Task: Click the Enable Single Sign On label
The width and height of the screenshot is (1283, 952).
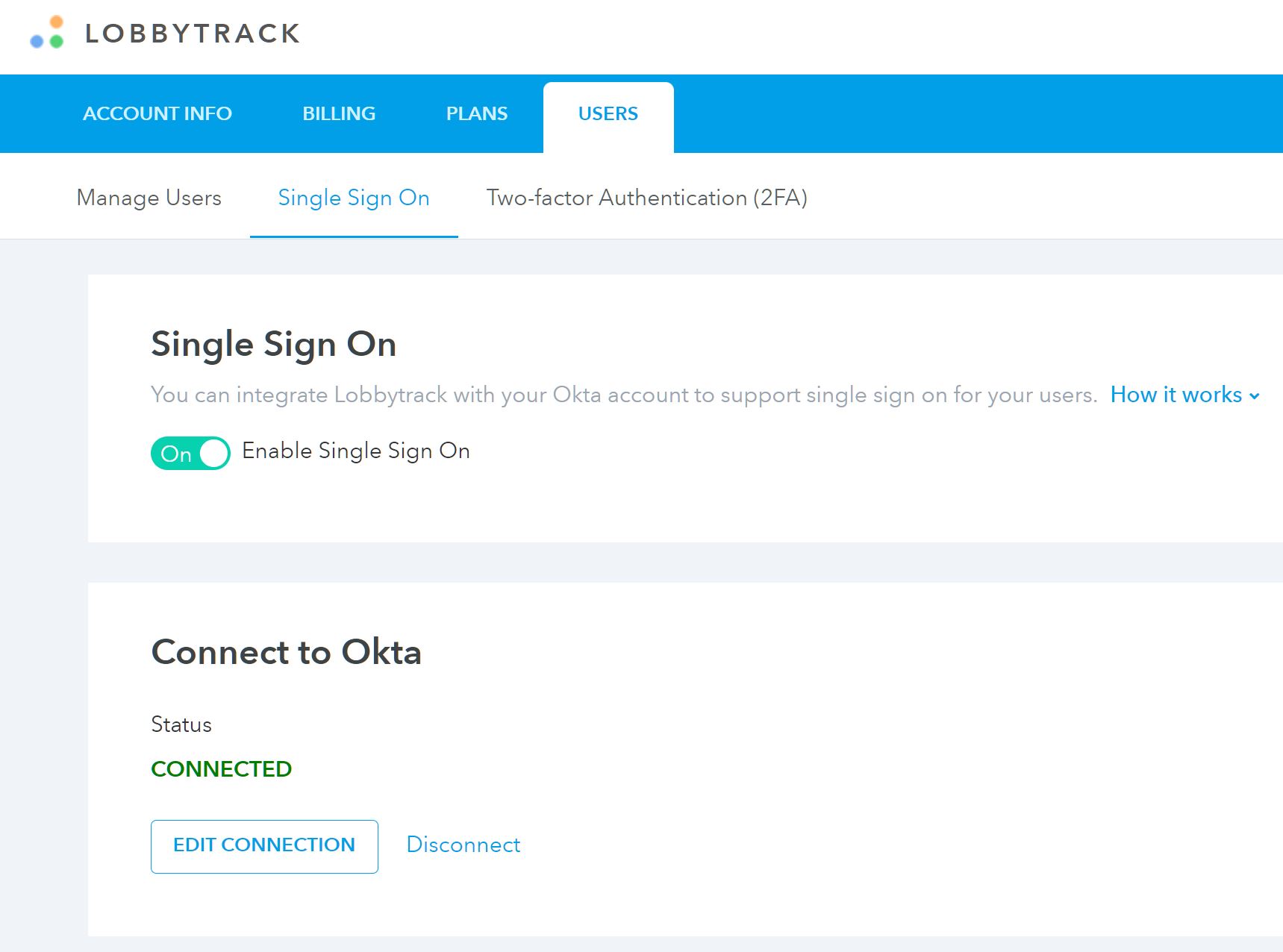Action: 356,451
